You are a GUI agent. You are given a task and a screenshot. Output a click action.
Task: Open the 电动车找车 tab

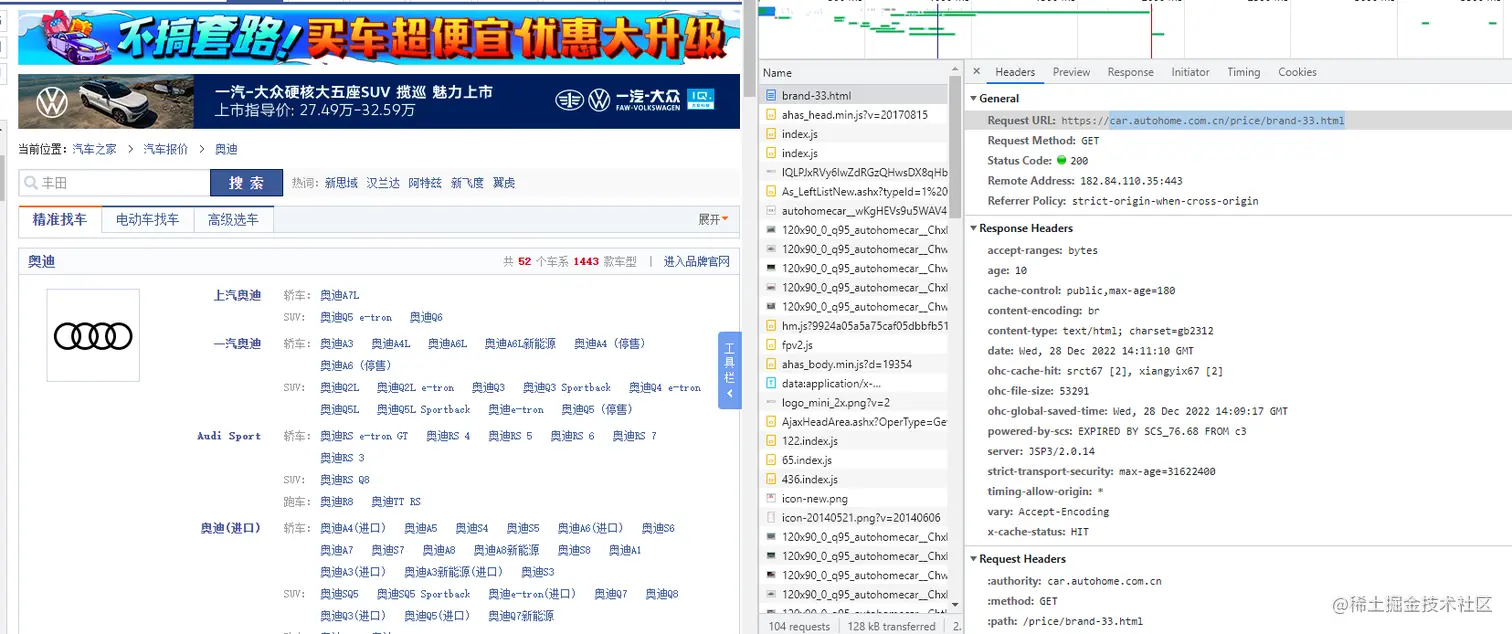pos(147,219)
